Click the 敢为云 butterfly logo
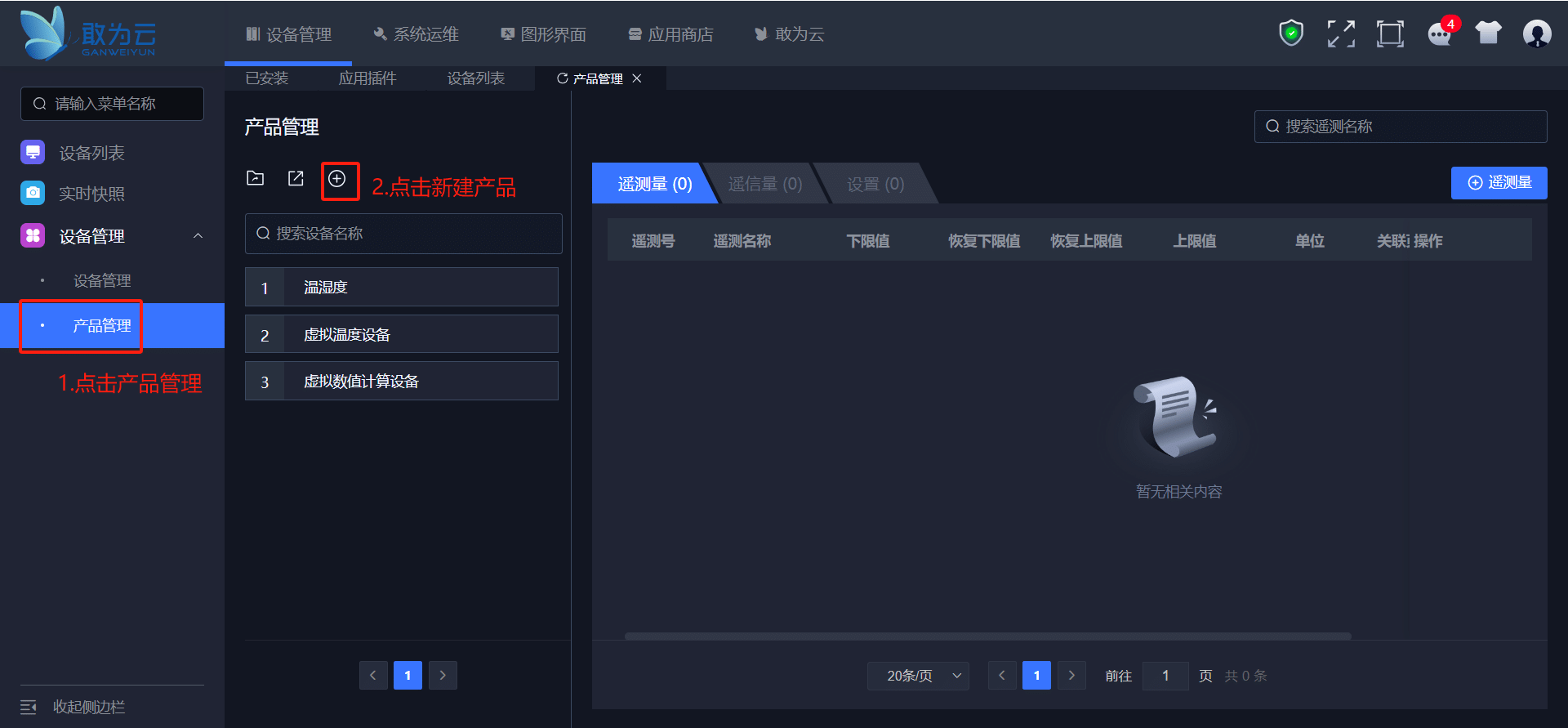Screen dimensions: 1568x728 click(88, 33)
